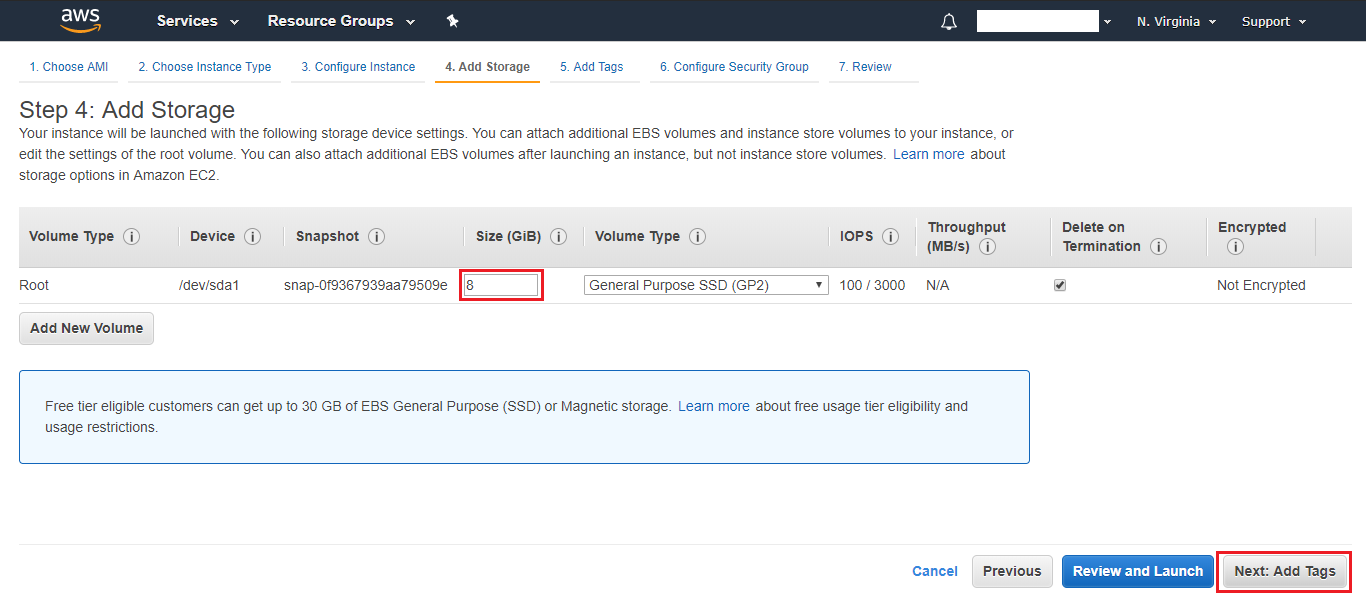The width and height of the screenshot is (1366, 600).
Task: Click info icon beside Size (GiB)
Action: coord(558,237)
